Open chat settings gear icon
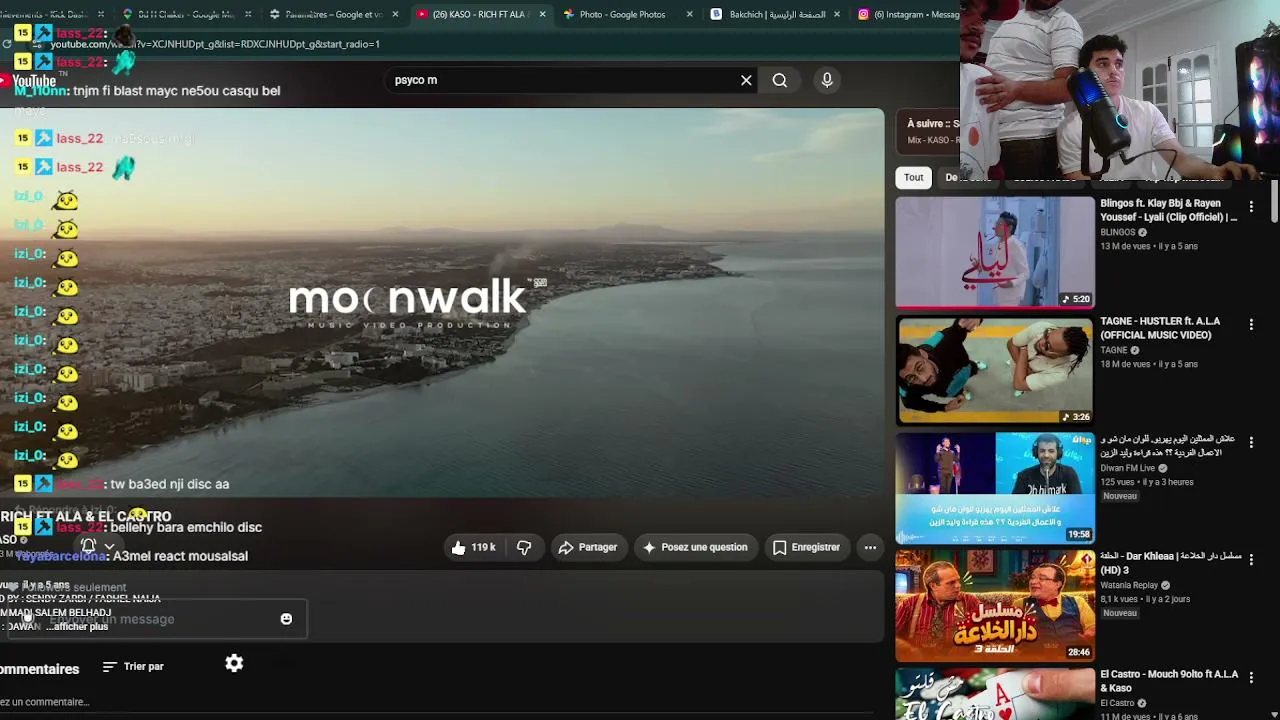 (234, 664)
